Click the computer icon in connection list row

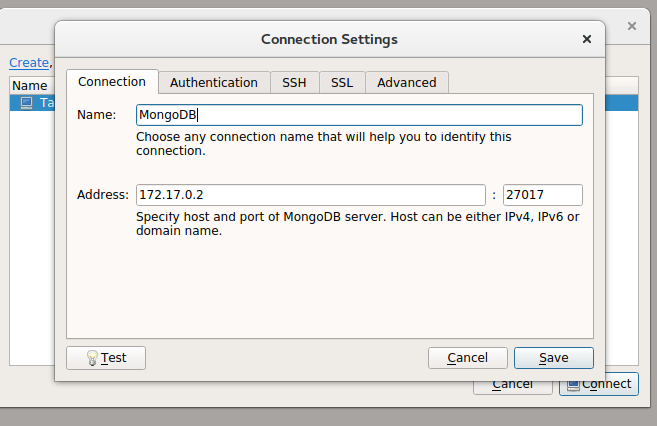26,103
